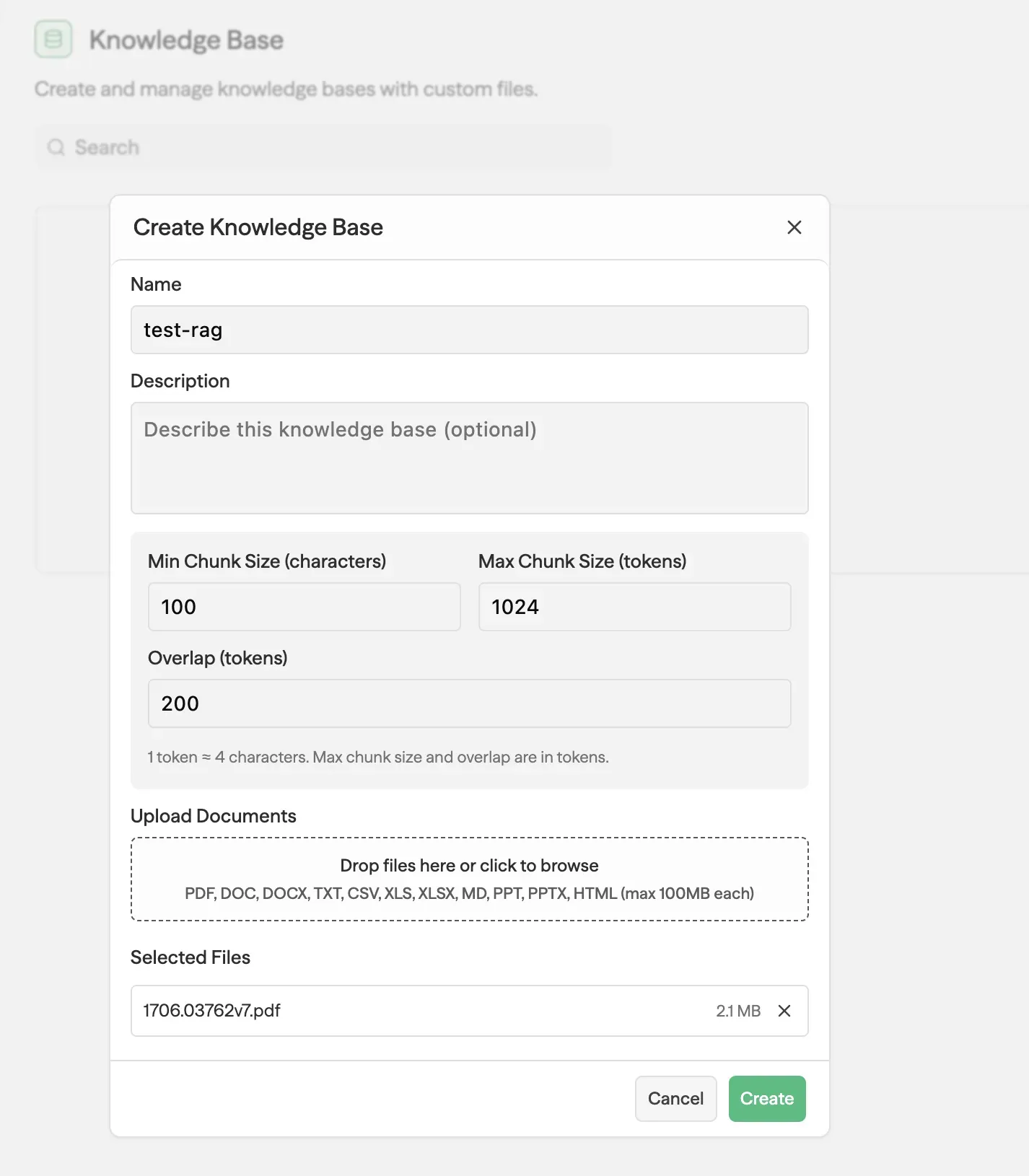The width and height of the screenshot is (1029, 1176).
Task: Hit the green Create button
Action: 766,1099
